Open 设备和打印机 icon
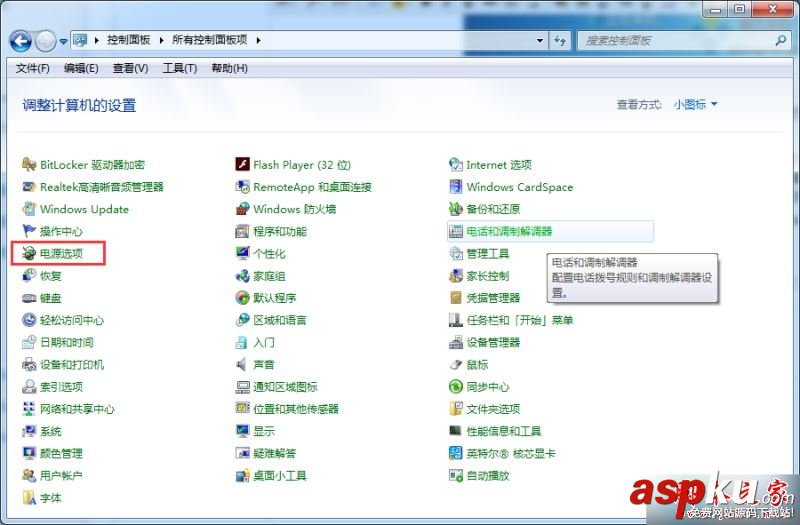 coord(29,364)
